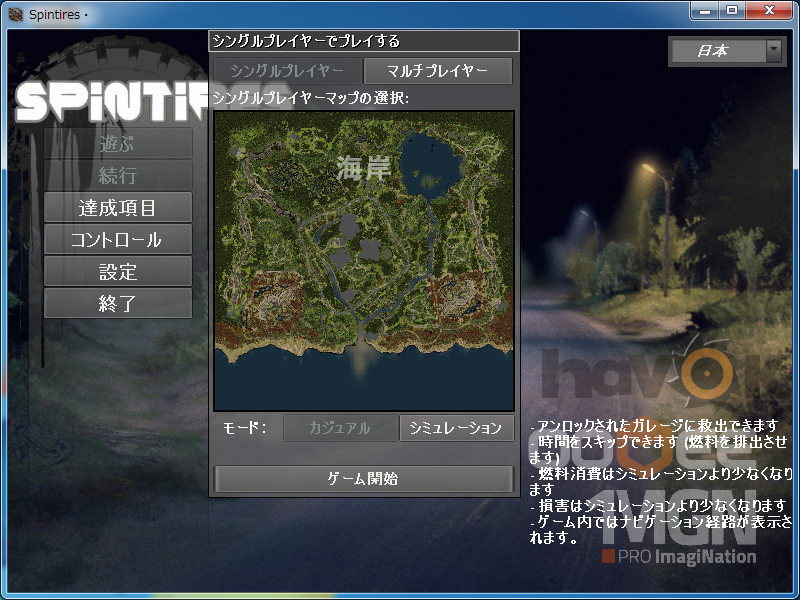
Task: Click the Spintires title bar app icon
Action: (x=16, y=14)
